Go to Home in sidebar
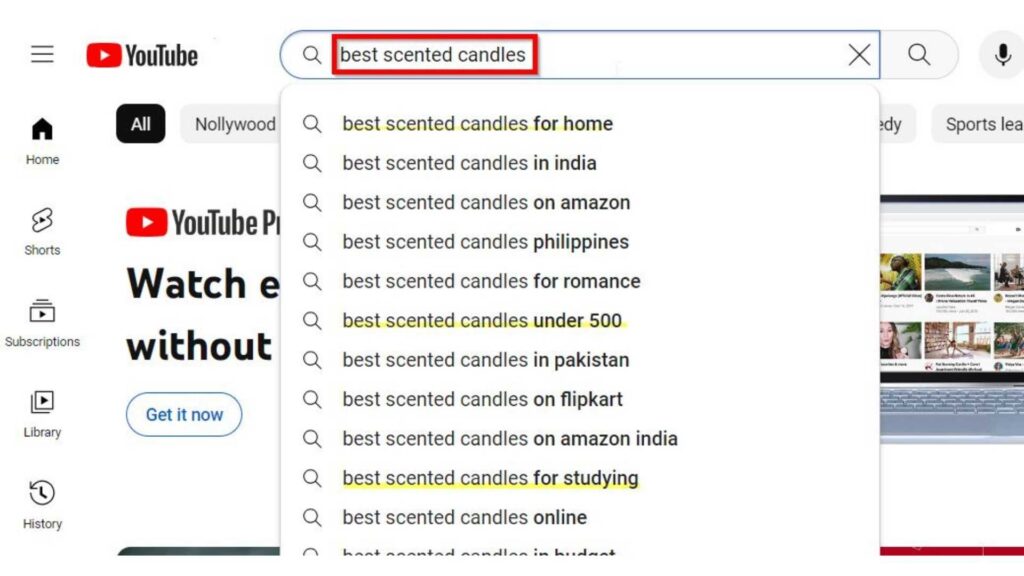This screenshot has width=1024, height=576. (42, 141)
